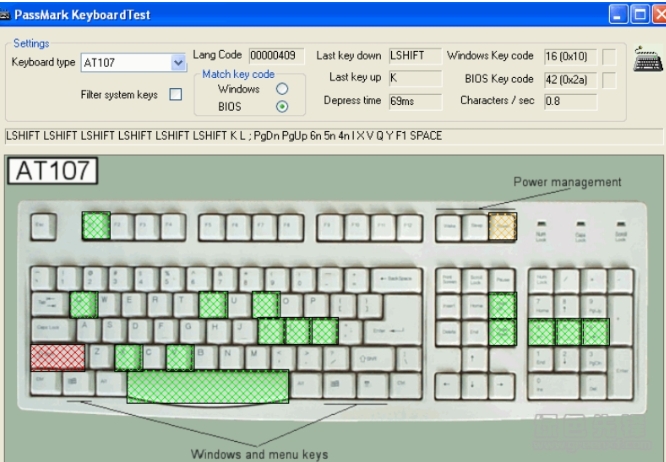Click the PassMark app icon in title bar
The height and width of the screenshot is (462, 666).
click(x=5, y=15)
